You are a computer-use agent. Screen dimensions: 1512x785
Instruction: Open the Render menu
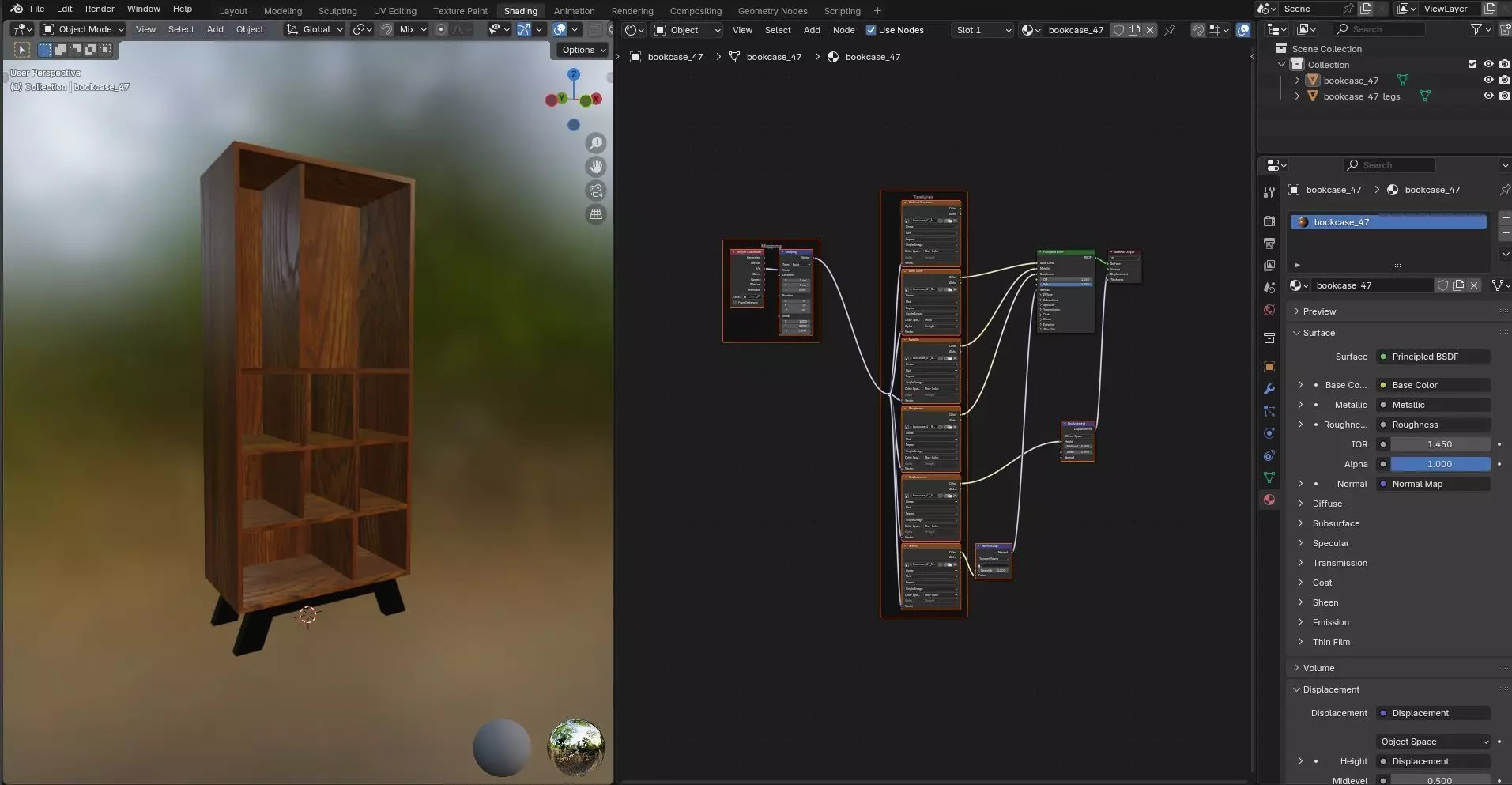100,9
